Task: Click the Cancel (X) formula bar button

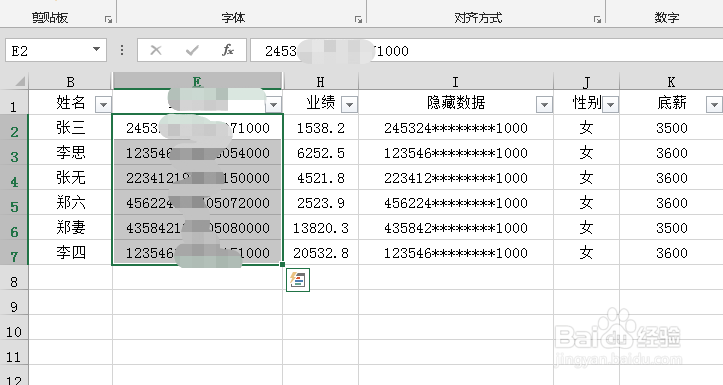Action: click(x=156, y=50)
